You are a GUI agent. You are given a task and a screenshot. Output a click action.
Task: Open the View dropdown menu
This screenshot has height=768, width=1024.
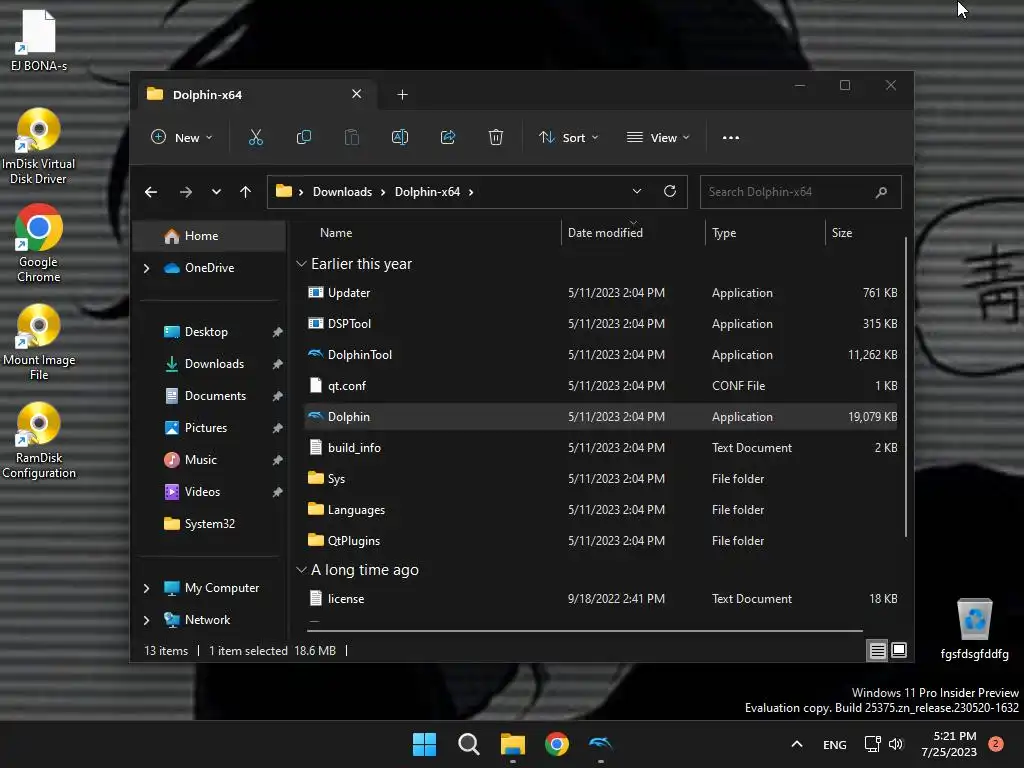(658, 137)
